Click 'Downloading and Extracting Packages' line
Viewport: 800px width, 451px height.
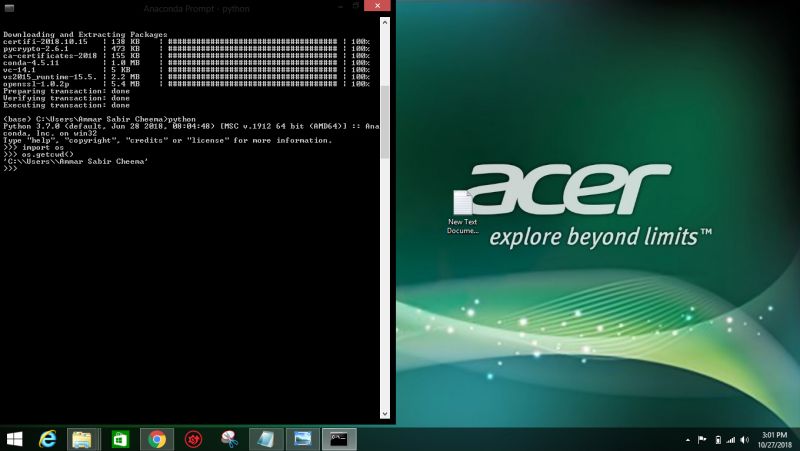click(x=85, y=35)
